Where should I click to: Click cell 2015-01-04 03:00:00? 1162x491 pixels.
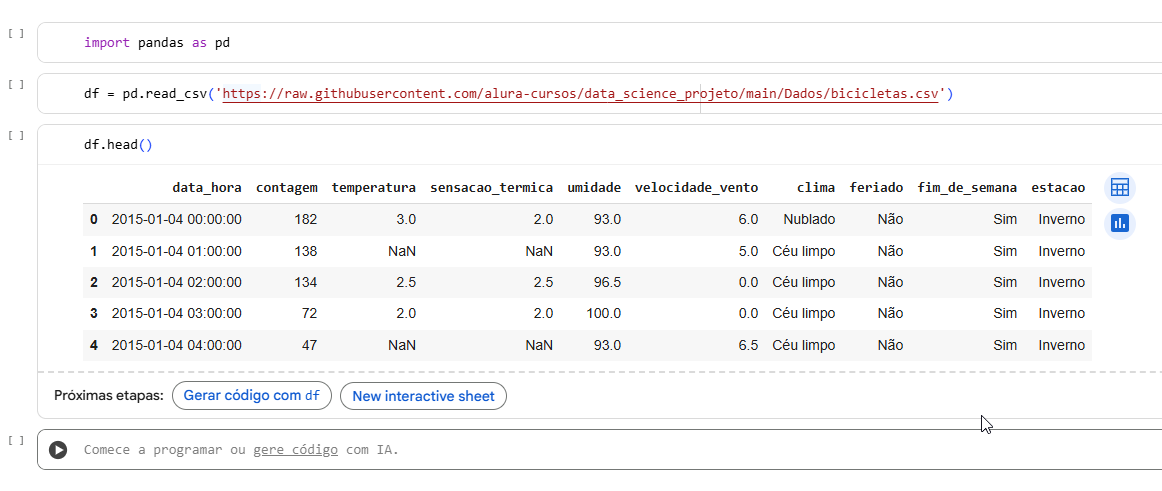176,313
